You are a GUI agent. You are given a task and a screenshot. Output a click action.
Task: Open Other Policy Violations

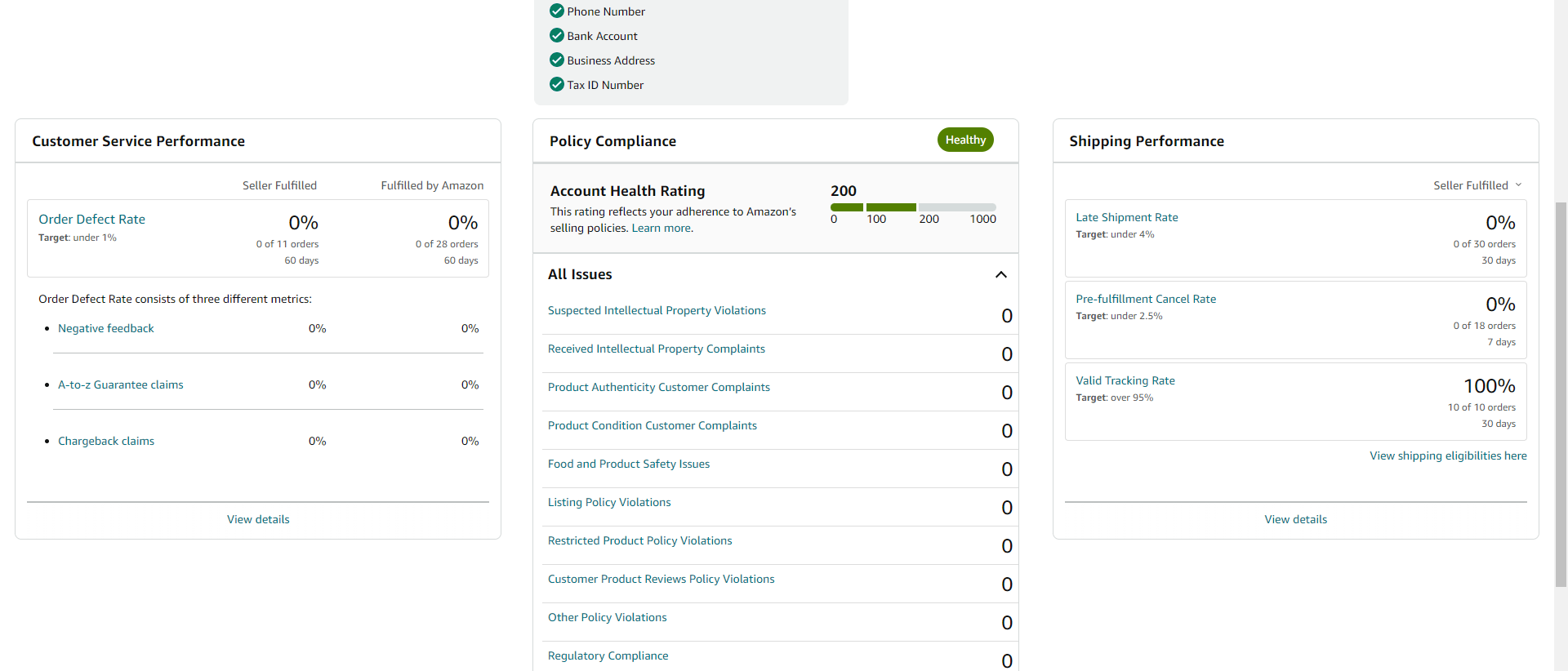click(607, 617)
